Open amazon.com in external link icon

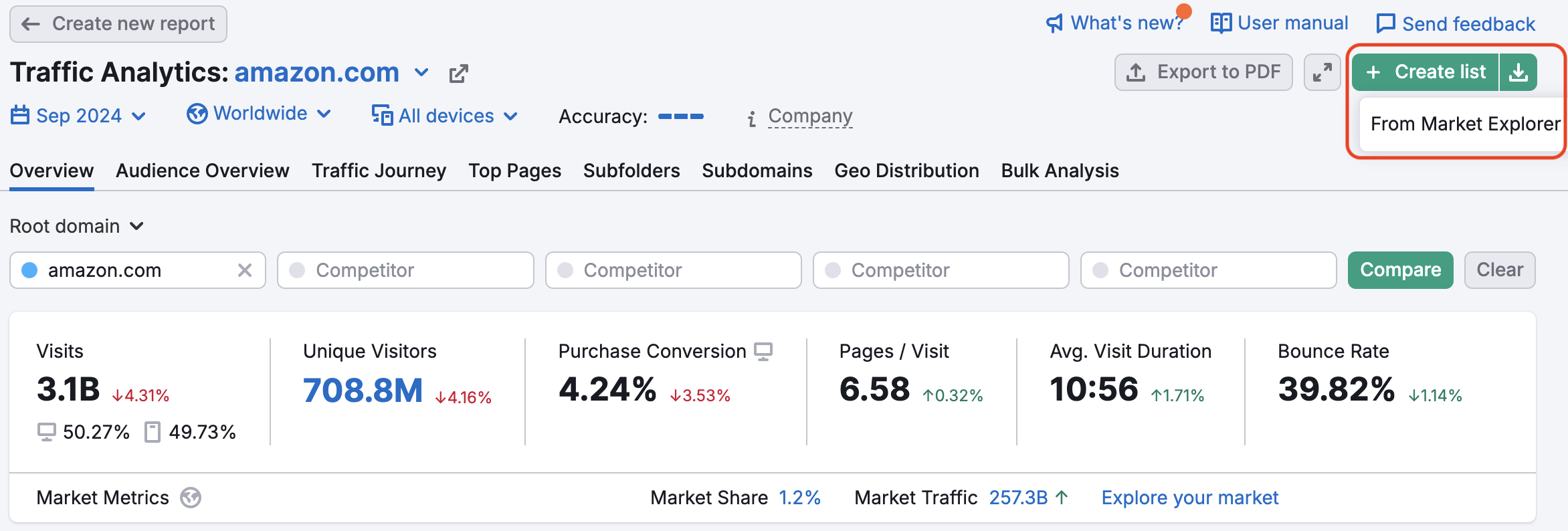458,73
